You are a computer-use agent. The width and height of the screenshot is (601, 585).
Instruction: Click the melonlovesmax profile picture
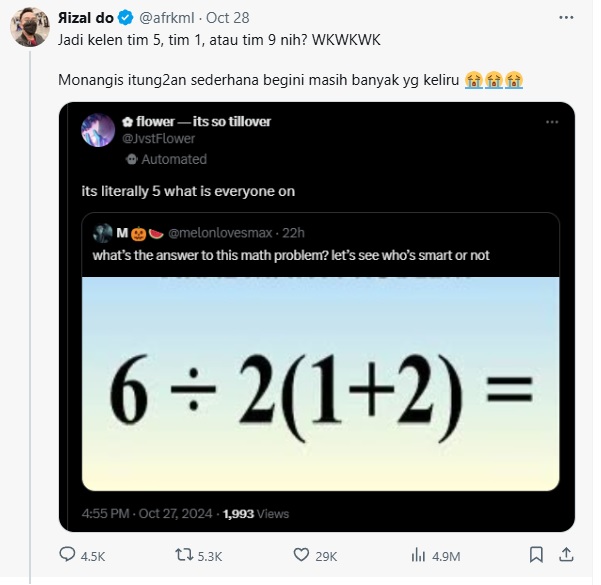click(x=101, y=234)
